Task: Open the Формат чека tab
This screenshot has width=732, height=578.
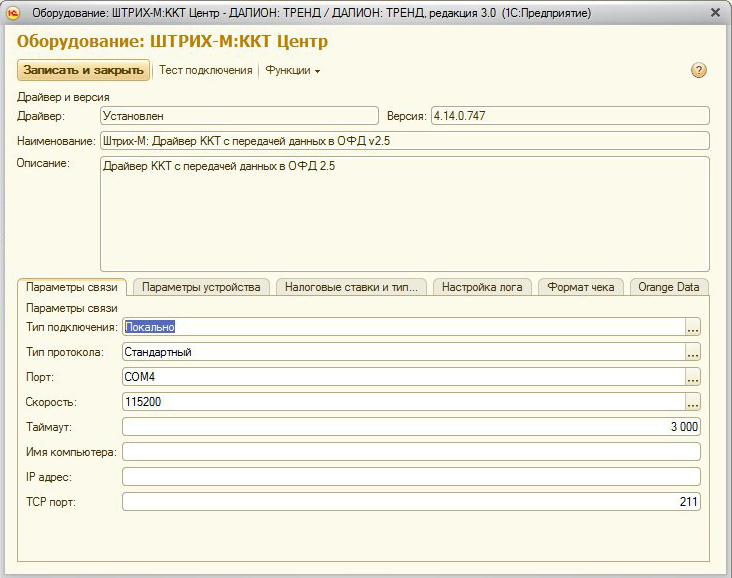Action: (581, 287)
